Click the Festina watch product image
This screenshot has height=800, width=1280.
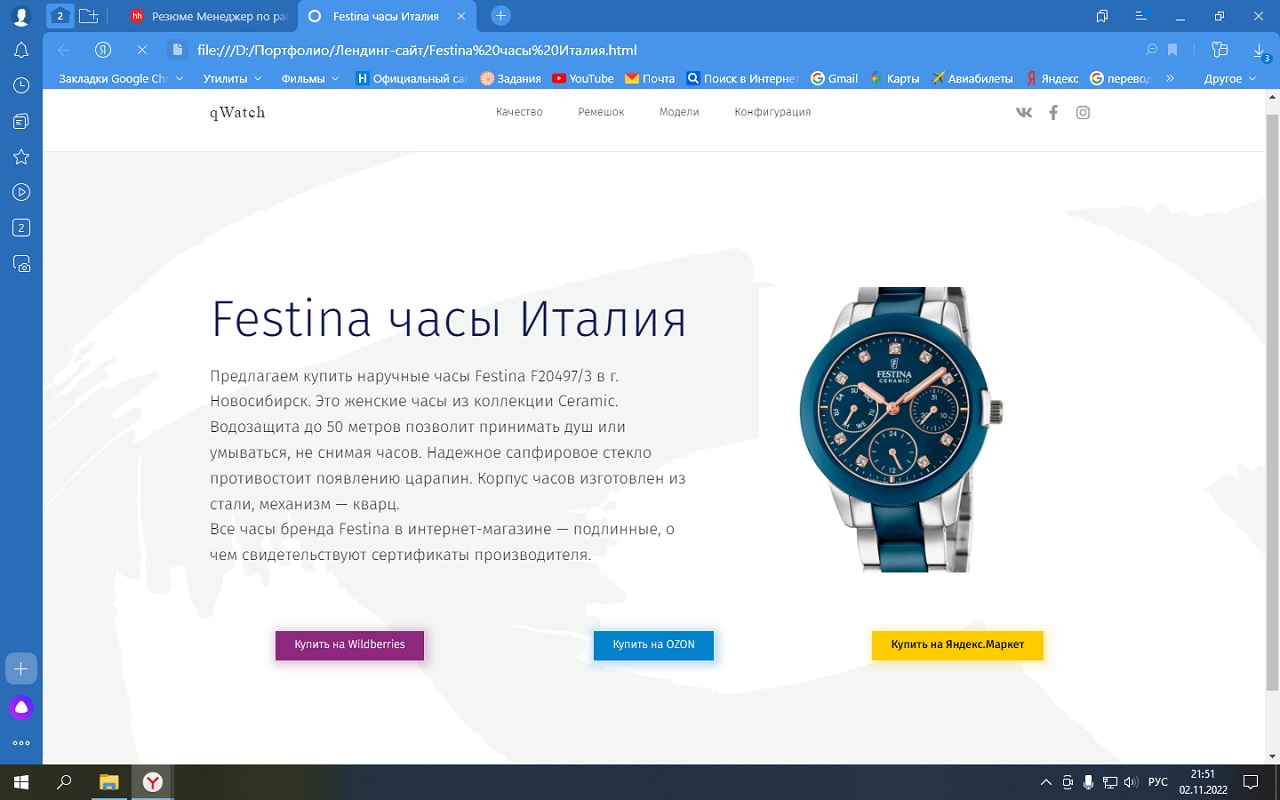click(x=900, y=429)
